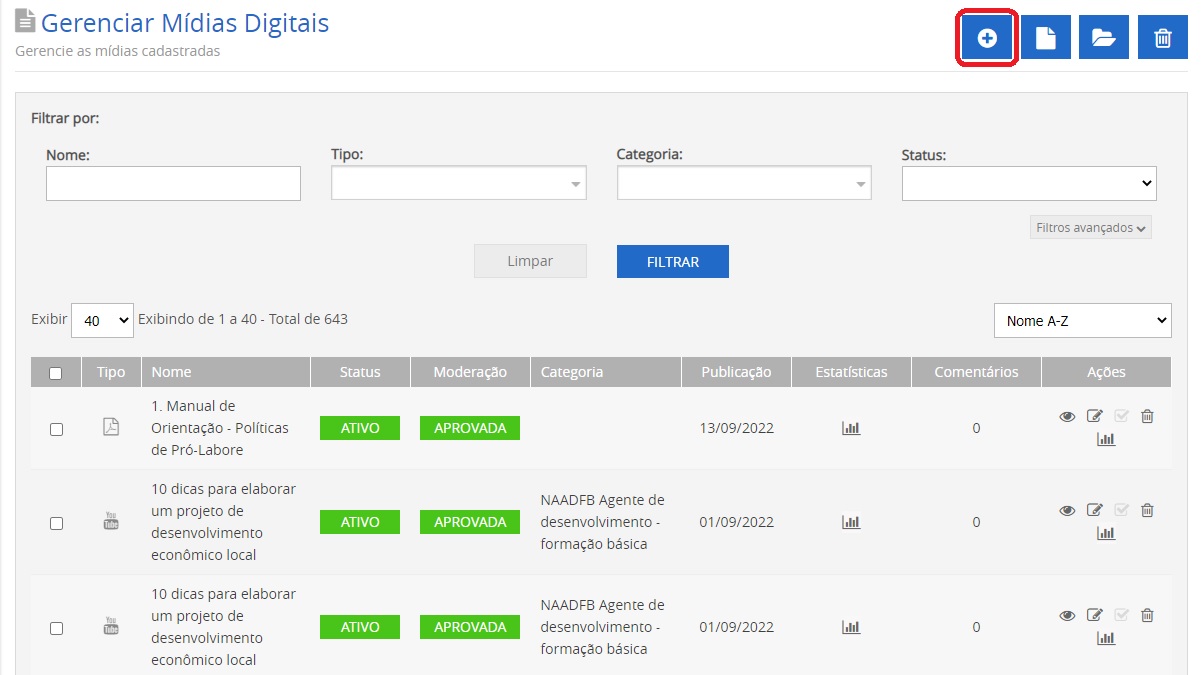Click the bar chart under actions, last row
1202x675 pixels.
(1106, 638)
